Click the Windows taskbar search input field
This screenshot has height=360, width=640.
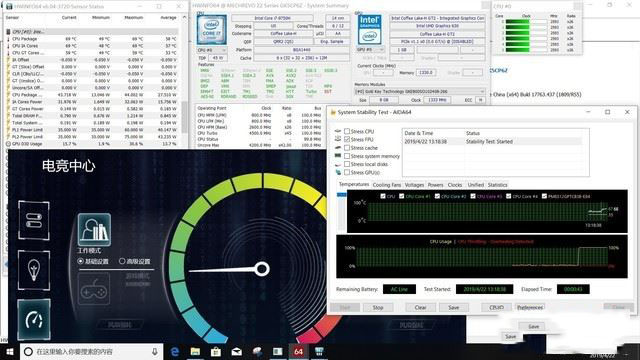pos(92,351)
